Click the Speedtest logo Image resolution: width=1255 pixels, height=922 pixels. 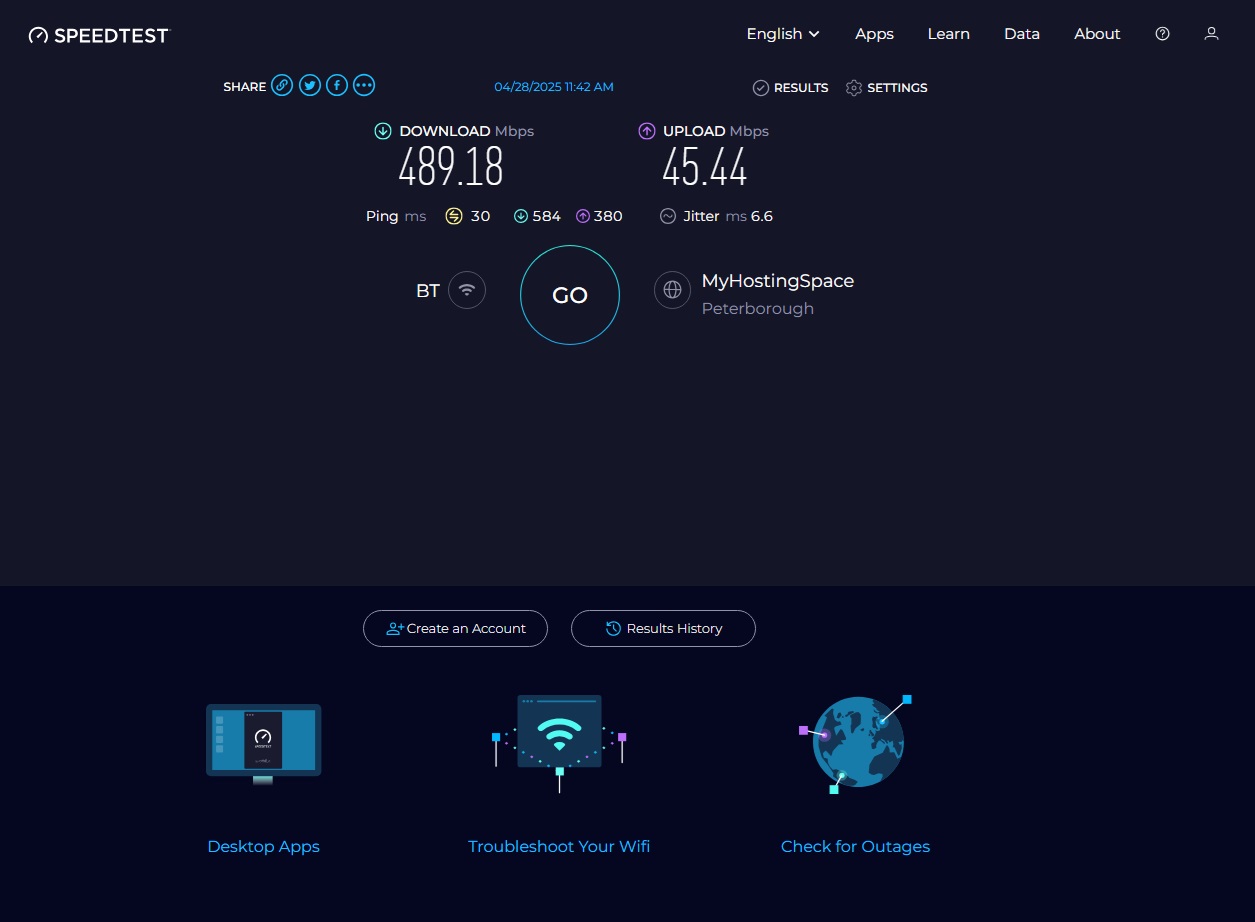pos(100,35)
